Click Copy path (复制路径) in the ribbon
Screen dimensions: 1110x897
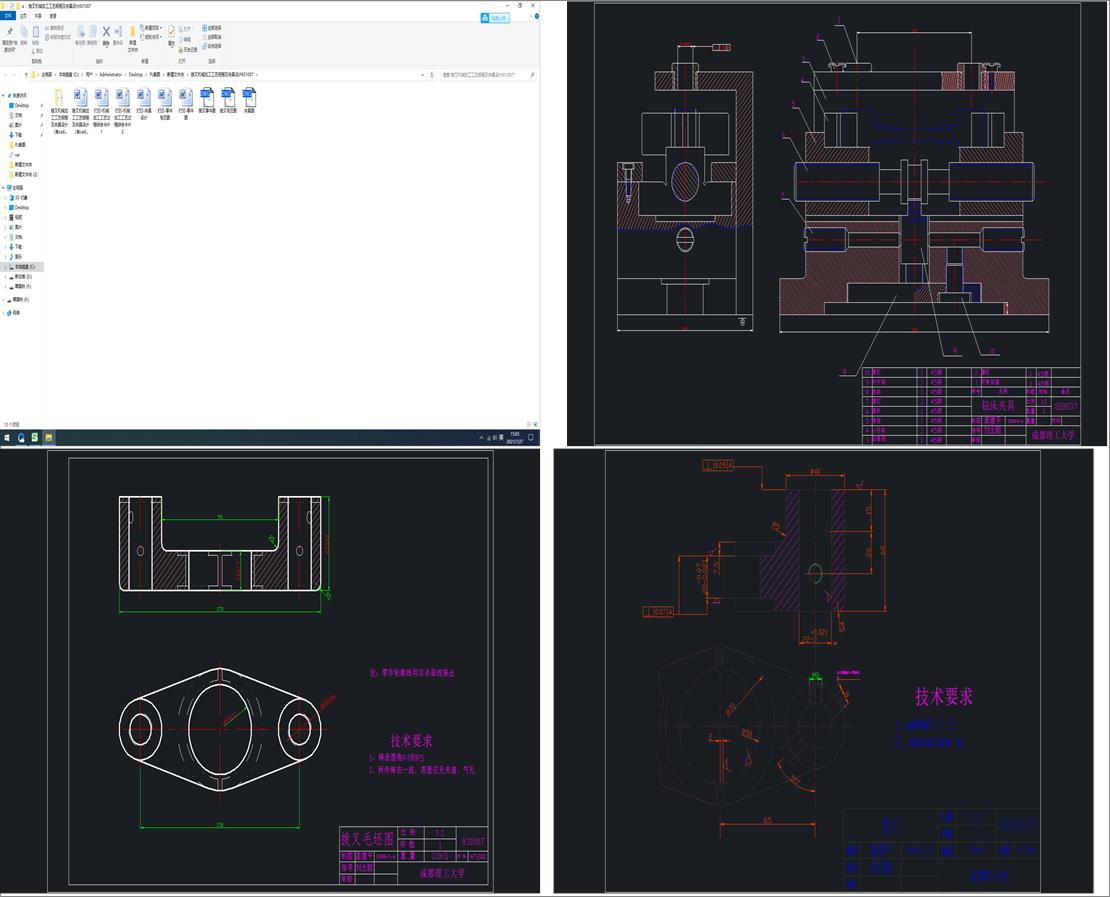(55, 28)
